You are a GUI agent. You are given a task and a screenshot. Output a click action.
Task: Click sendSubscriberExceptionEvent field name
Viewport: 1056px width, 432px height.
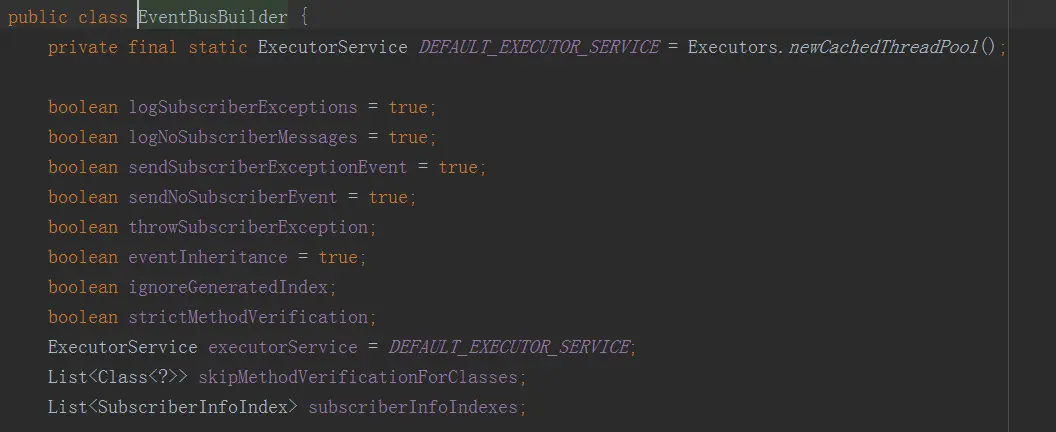pyautogui.click(x=268, y=167)
